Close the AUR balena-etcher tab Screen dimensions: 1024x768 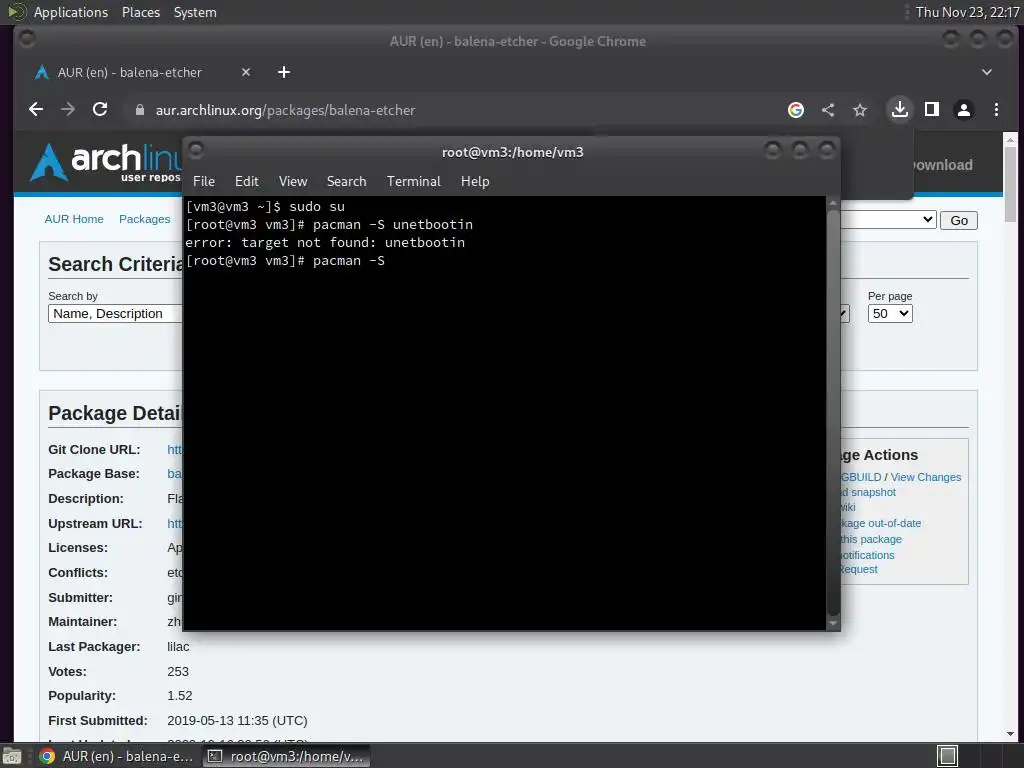point(246,72)
